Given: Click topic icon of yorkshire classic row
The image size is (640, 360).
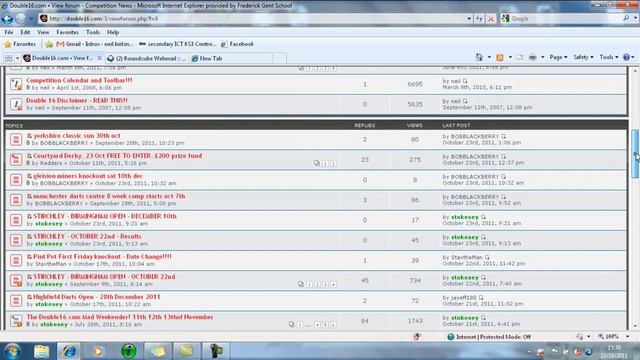Looking at the screenshot, I should click(16, 140).
